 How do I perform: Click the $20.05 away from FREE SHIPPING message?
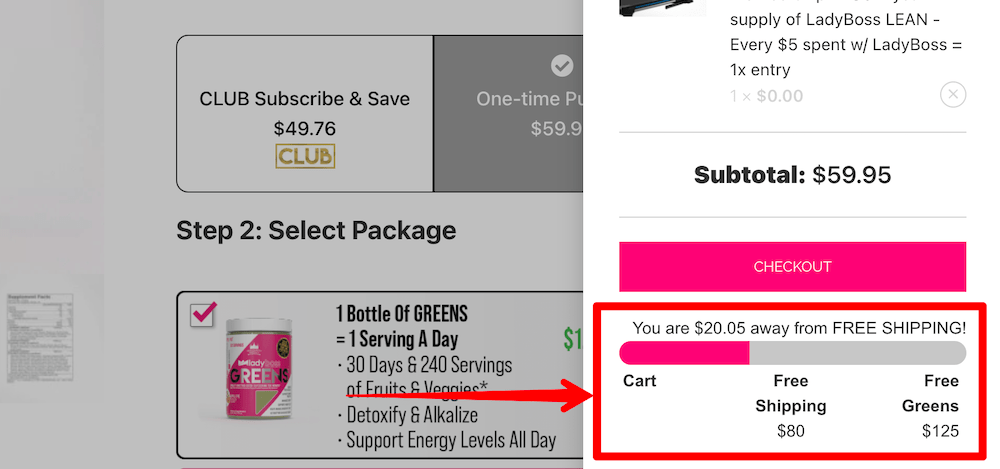[x=799, y=327]
